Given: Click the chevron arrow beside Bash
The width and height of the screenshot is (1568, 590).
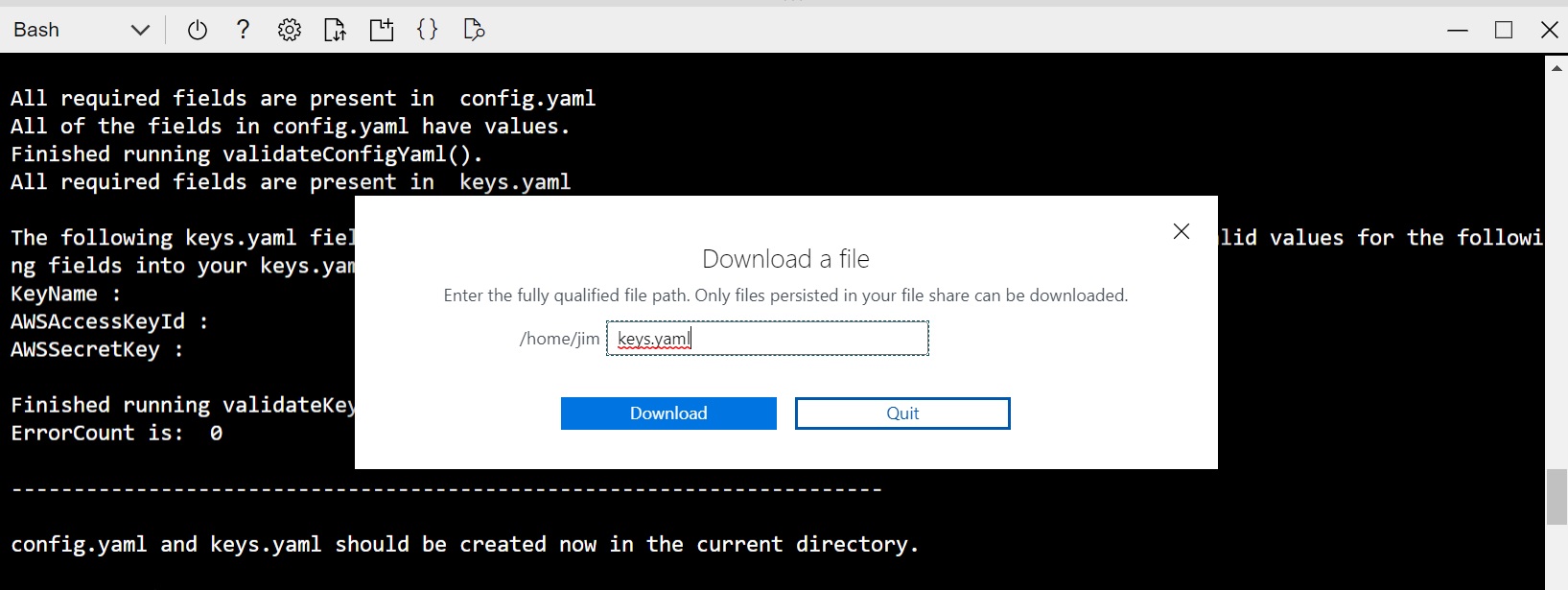Looking at the screenshot, I should [x=140, y=30].
